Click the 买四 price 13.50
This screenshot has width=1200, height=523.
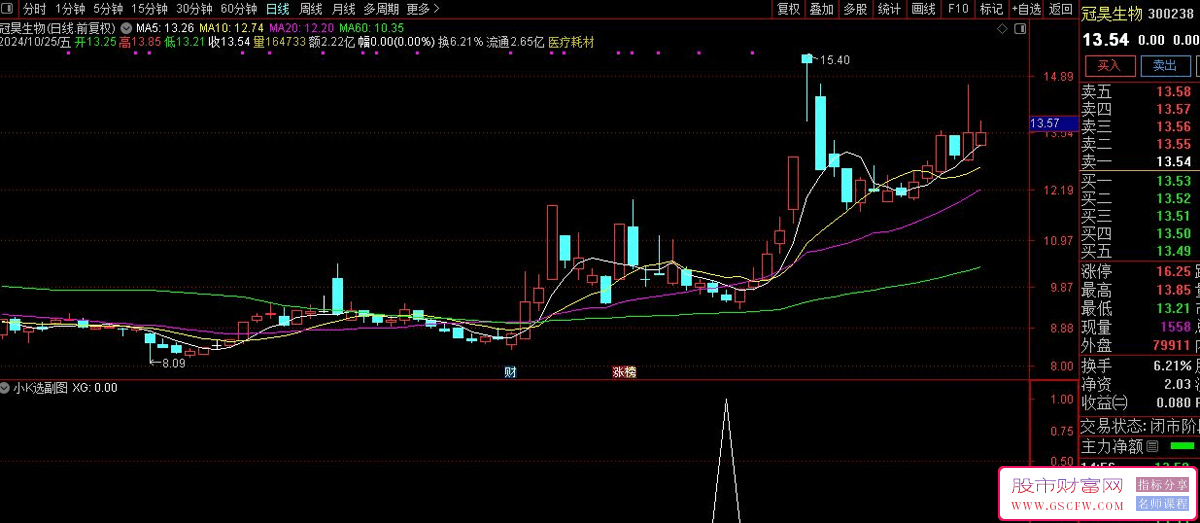coord(1173,233)
